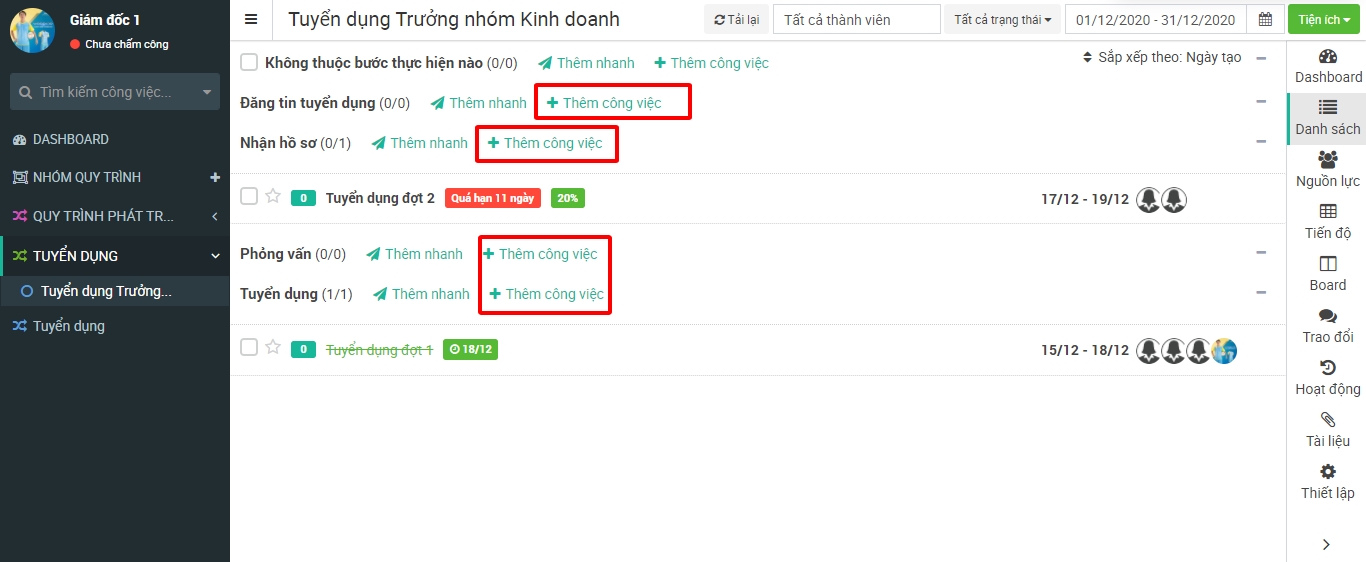Open the calendar date picker icon
Viewport: 1366px width, 562px height.
point(1265,20)
